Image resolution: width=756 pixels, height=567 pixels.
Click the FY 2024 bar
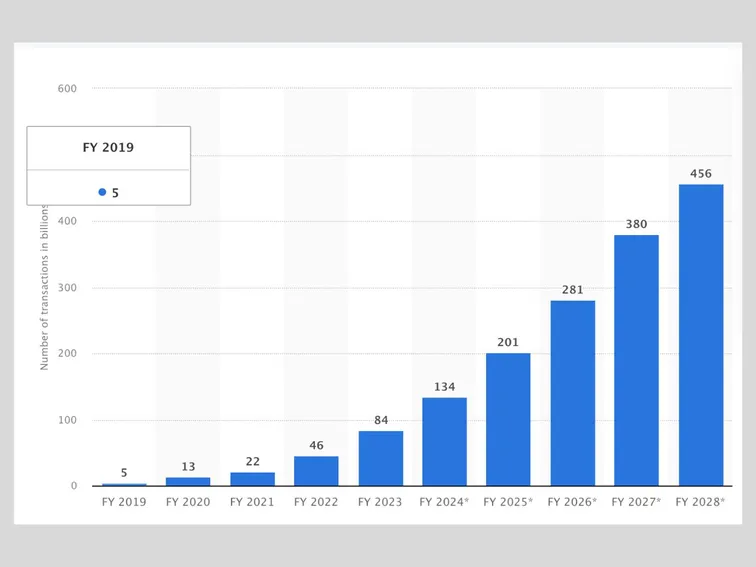click(444, 441)
